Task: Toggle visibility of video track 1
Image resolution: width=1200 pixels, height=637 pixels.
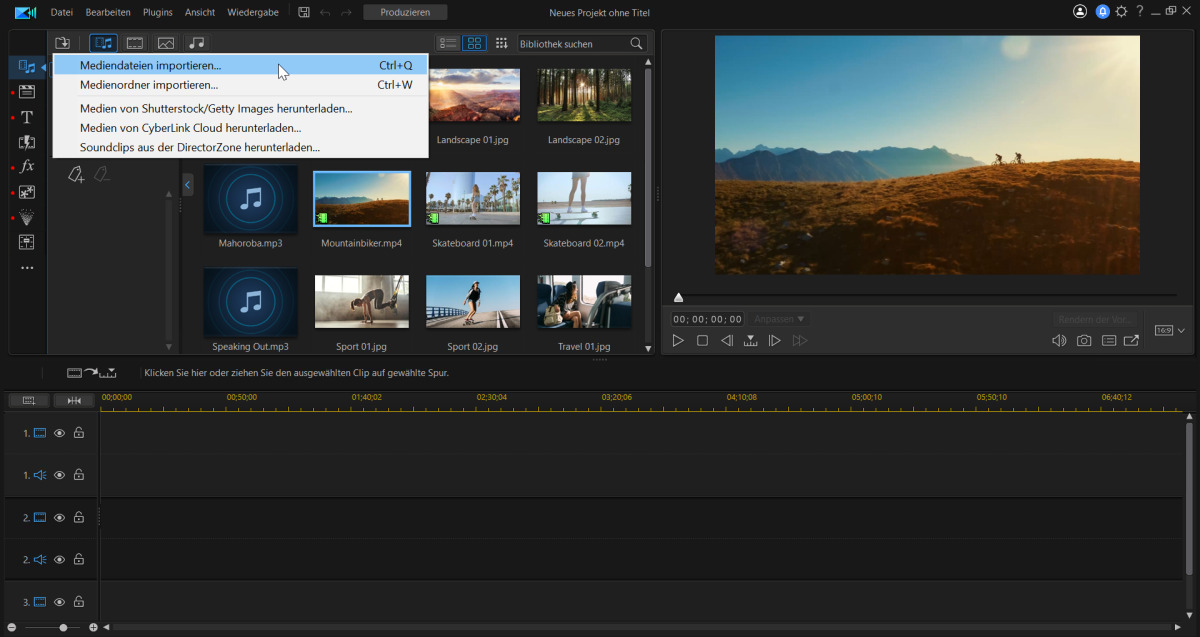Action: pos(59,433)
